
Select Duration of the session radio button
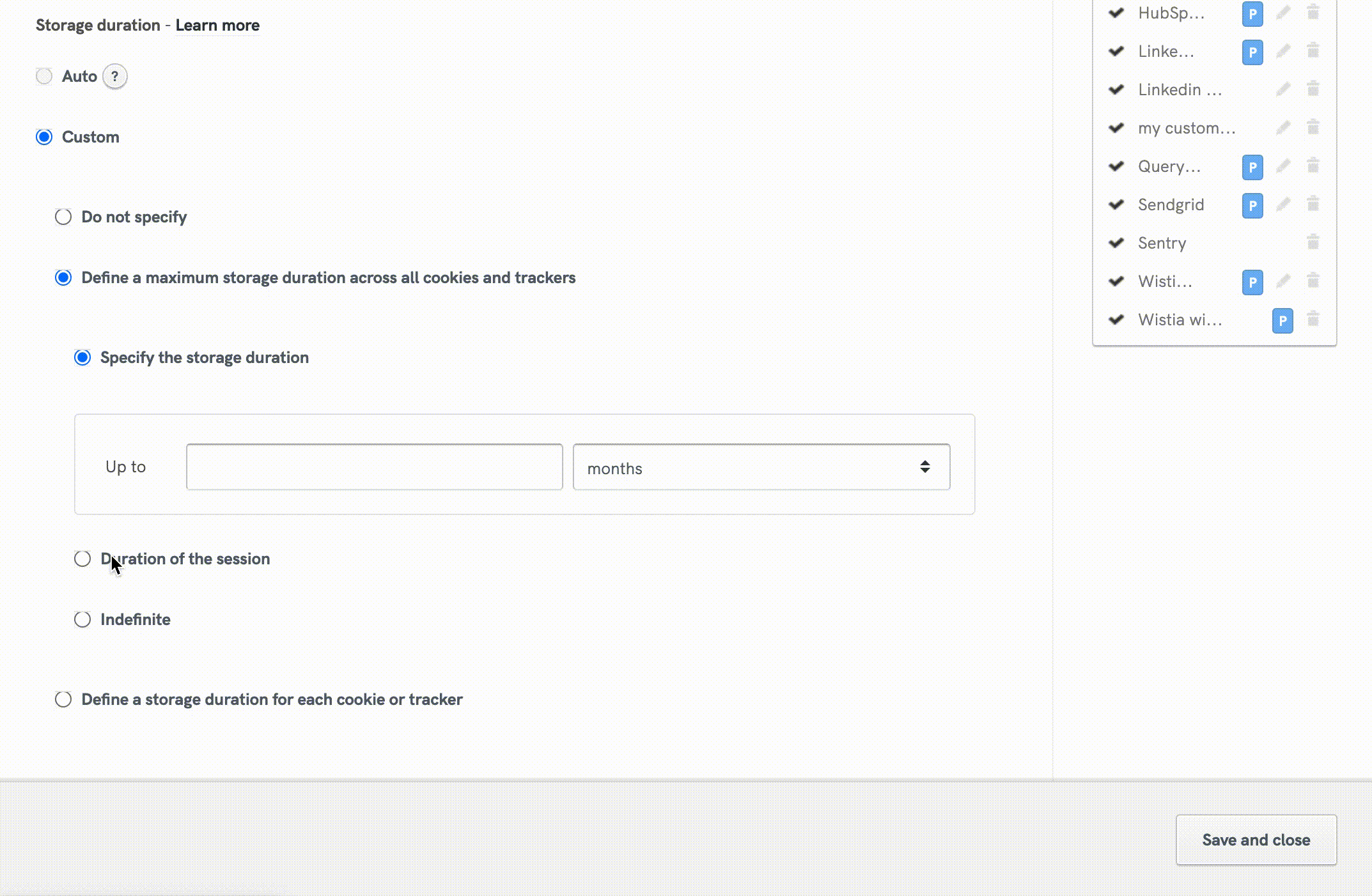click(x=82, y=559)
